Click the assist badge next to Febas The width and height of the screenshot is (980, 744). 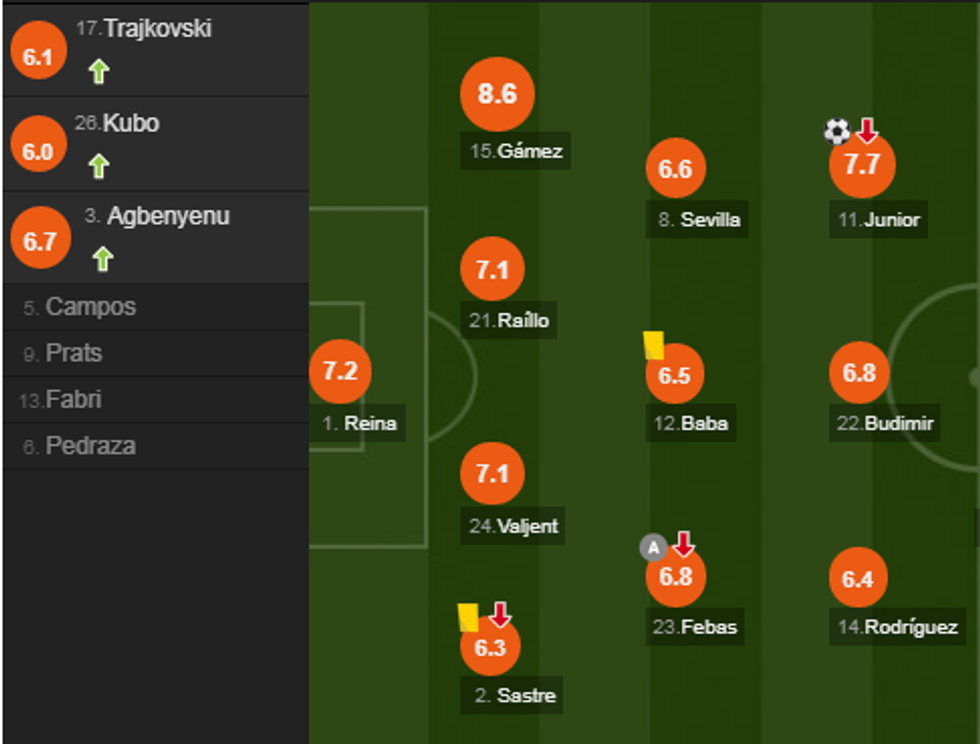click(x=653, y=547)
